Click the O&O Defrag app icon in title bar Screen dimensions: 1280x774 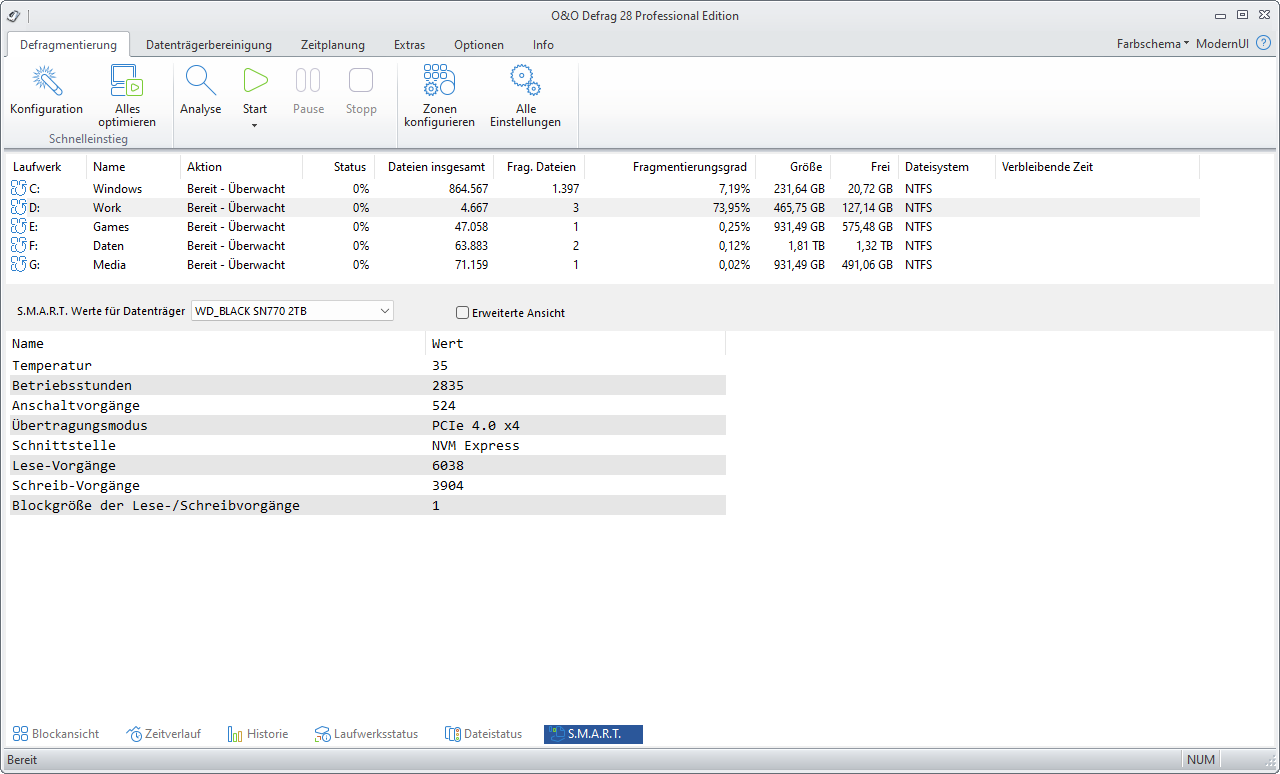14,15
